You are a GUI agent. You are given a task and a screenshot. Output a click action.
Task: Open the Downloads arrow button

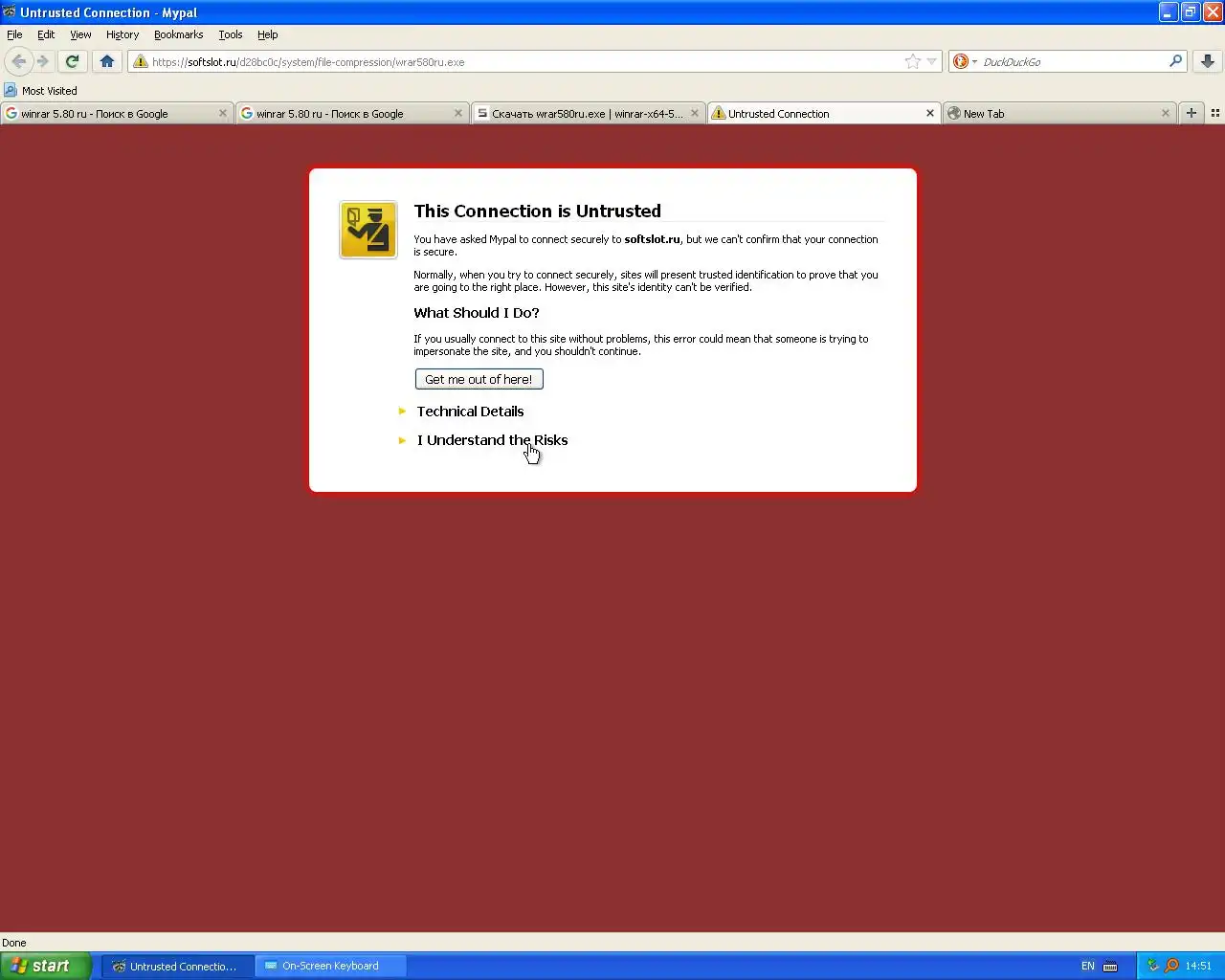pos(1208,61)
